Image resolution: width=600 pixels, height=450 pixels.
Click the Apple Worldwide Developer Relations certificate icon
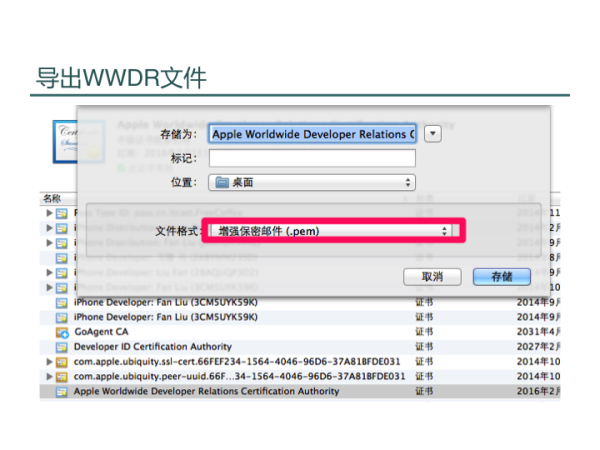(x=61, y=392)
